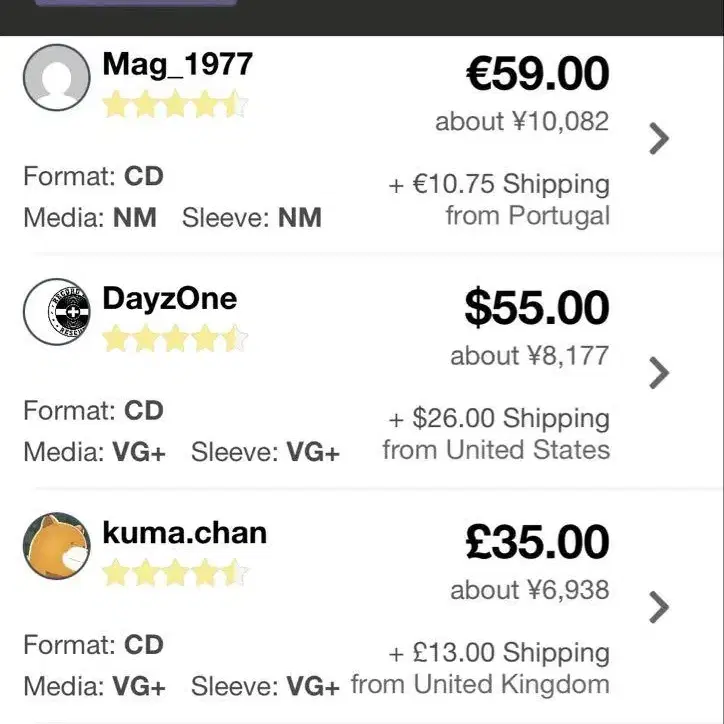The image size is (724, 724).
Task: Open Mag_1977's default profile avatar
Action: tap(56, 78)
